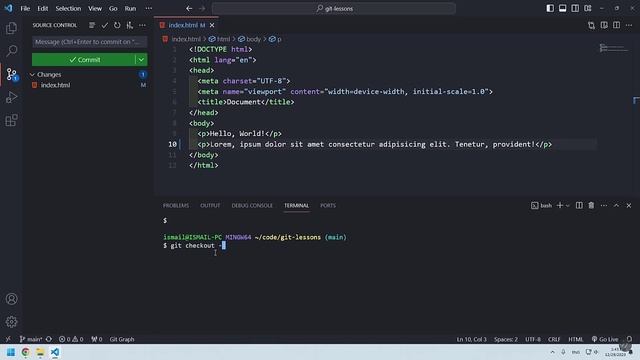Show more menu items ellipsis
Screen dimensions: 640x360
pyautogui.click(x=149, y=9)
